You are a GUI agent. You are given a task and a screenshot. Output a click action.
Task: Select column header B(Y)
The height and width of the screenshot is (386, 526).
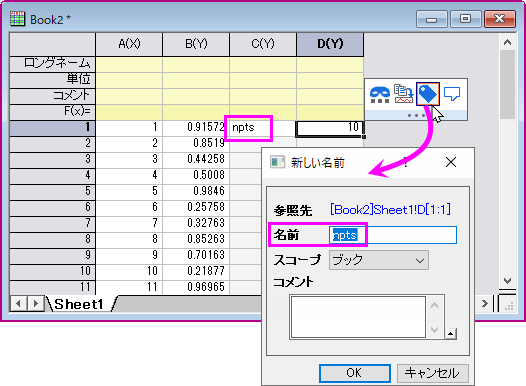coord(196,44)
